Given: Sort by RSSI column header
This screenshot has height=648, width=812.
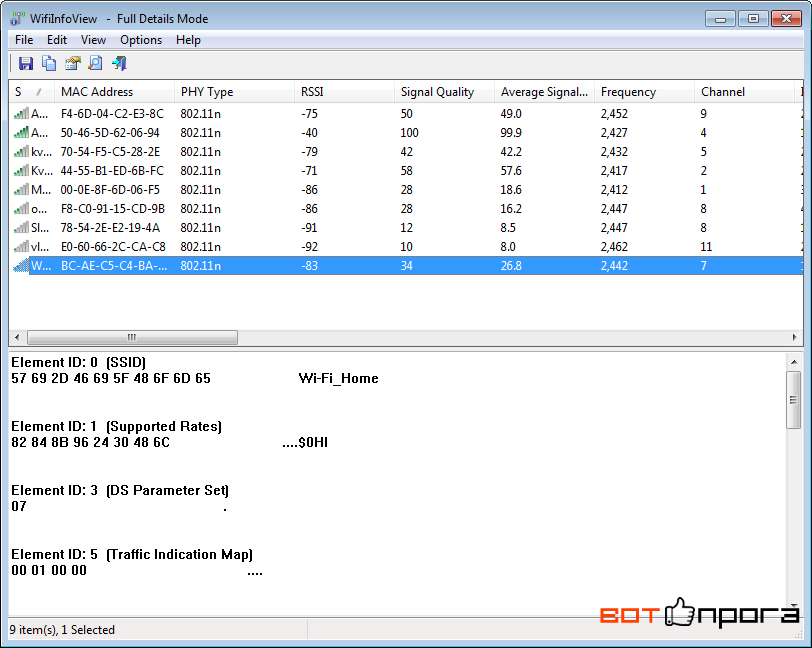Looking at the screenshot, I should [344, 92].
